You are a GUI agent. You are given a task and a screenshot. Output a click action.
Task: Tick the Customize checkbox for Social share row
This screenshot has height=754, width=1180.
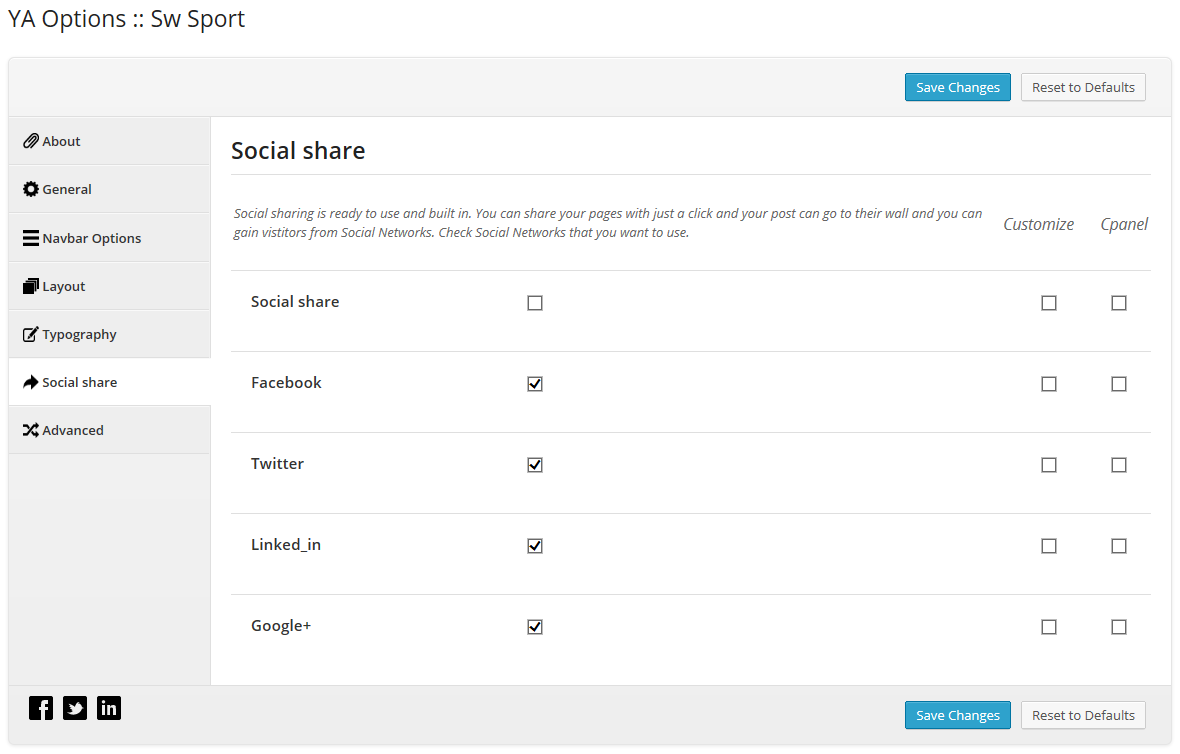coord(1049,303)
